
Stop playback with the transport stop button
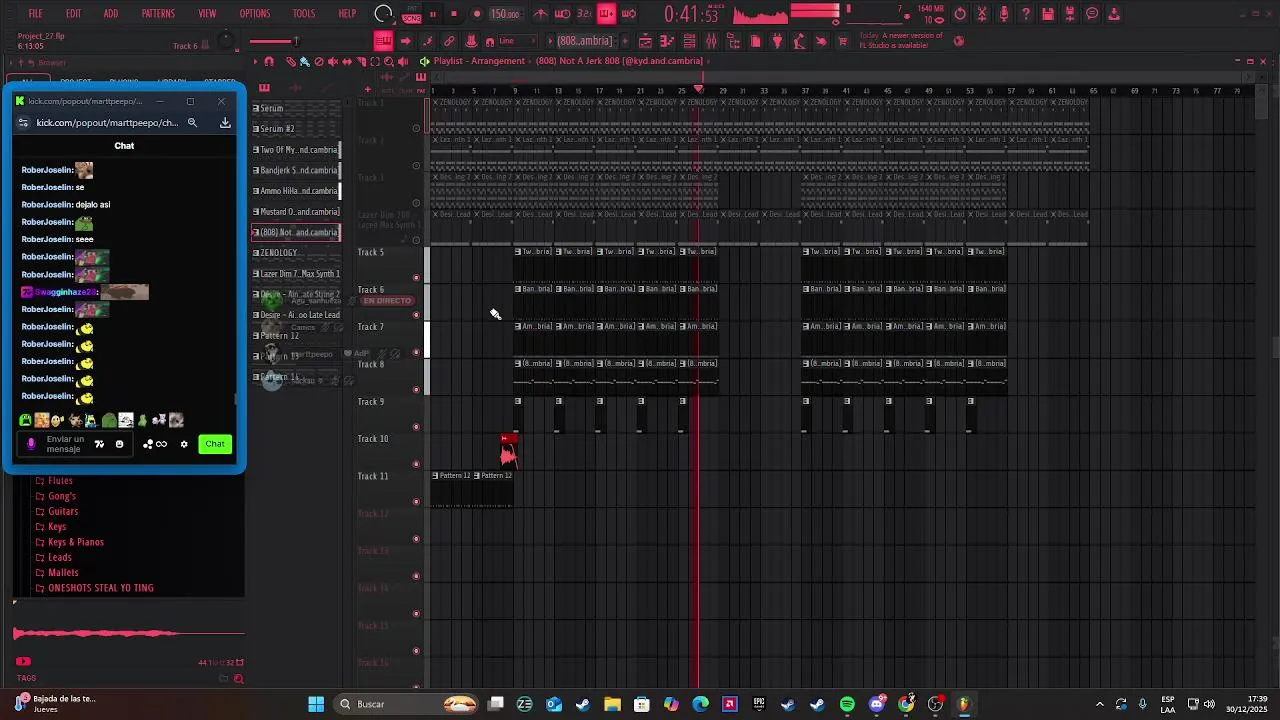454,14
